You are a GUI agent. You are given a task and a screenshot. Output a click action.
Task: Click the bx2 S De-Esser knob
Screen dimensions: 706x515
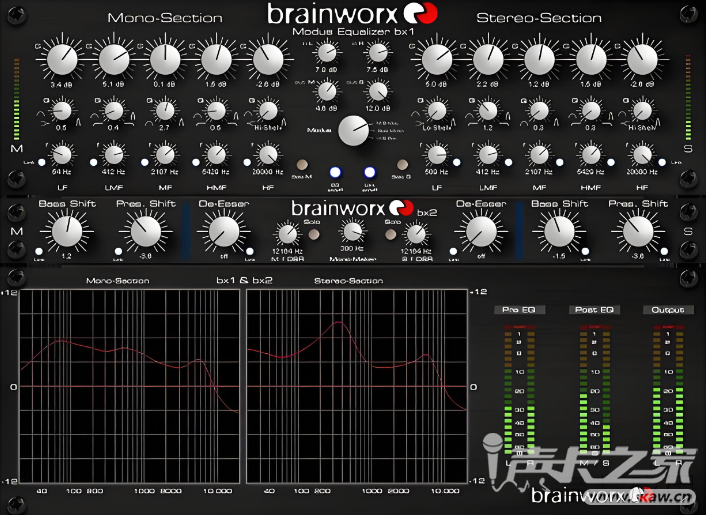tap(481, 231)
